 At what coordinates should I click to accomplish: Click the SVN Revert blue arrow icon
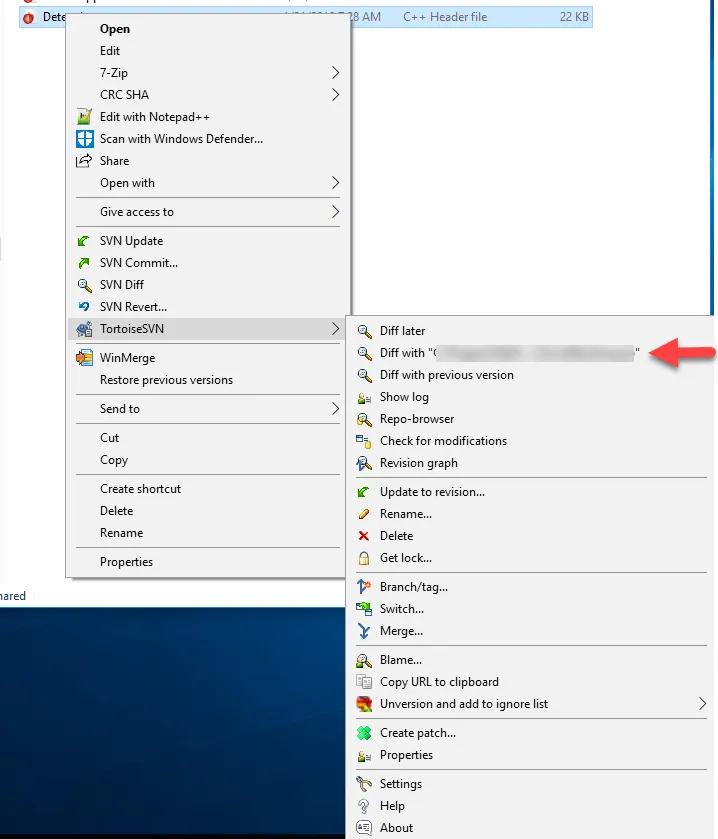click(83, 307)
